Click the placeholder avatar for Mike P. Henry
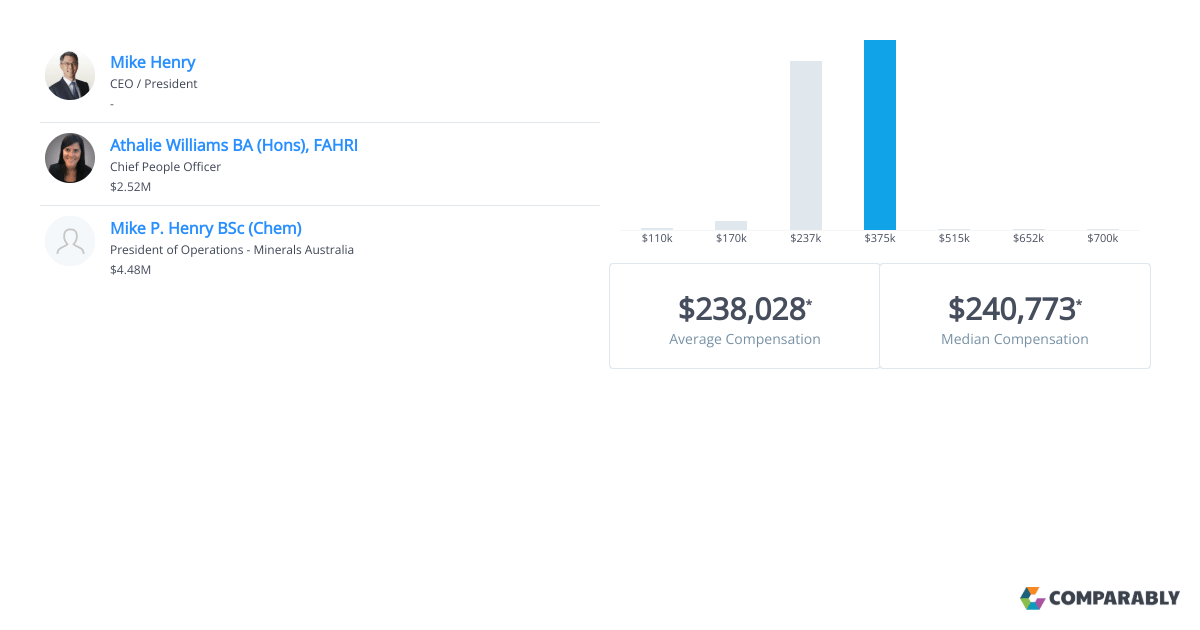The height and width of the screenshot is (630, 1200). pyautogui.click(x=70, y=241)
